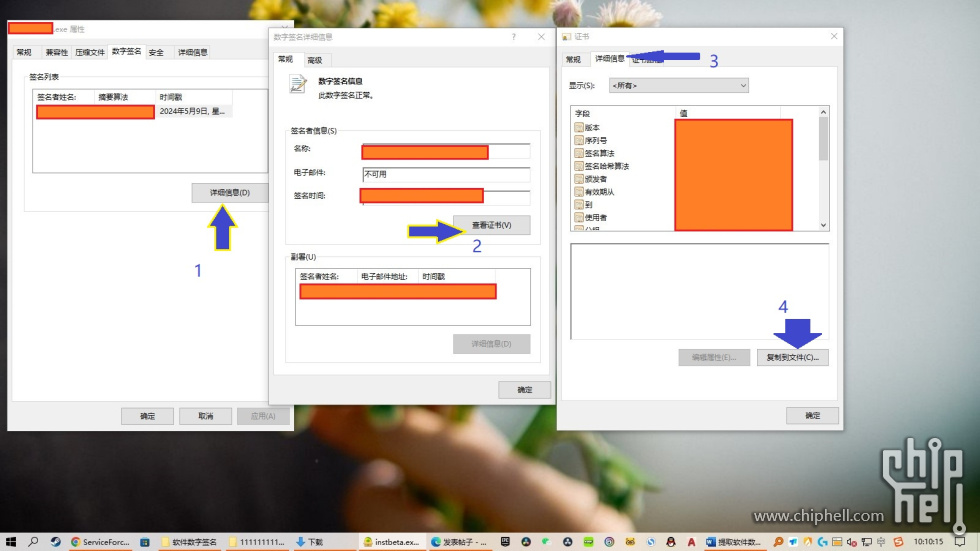This screenshot has width=980, height=551.
Task: Click the 2024年5月9日 timestamp cell
Action: coord(192,111)
